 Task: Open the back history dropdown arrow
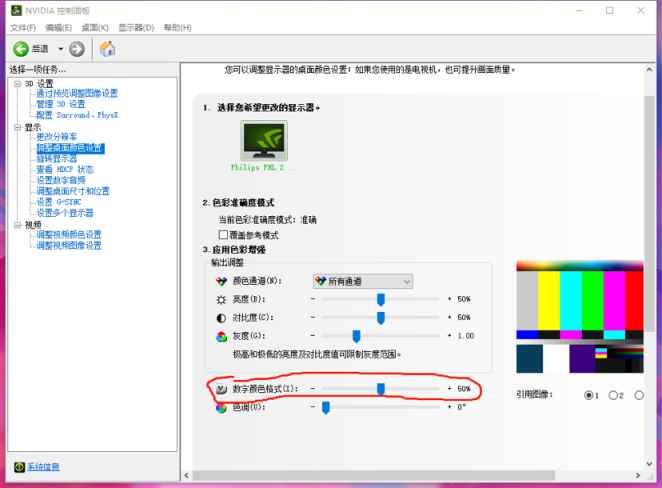(61, 48)
